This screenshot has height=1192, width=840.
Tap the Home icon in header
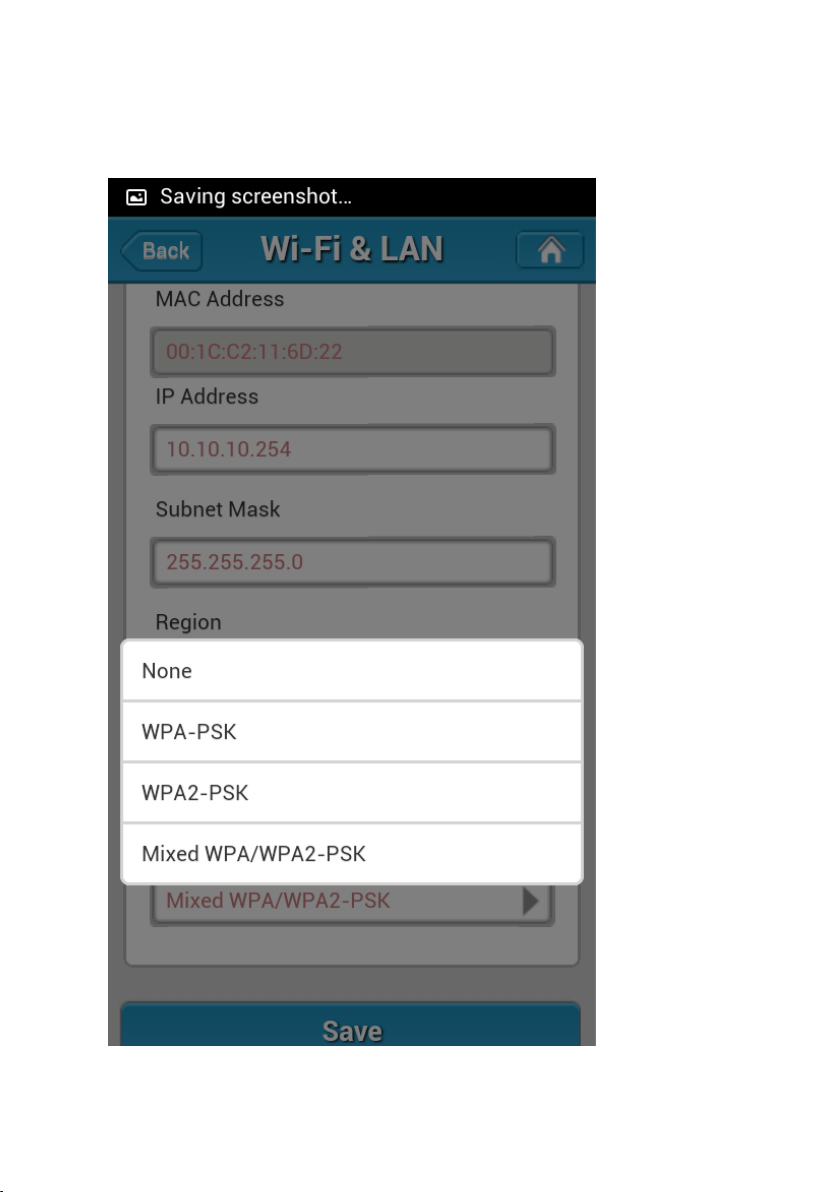point(550,250)
